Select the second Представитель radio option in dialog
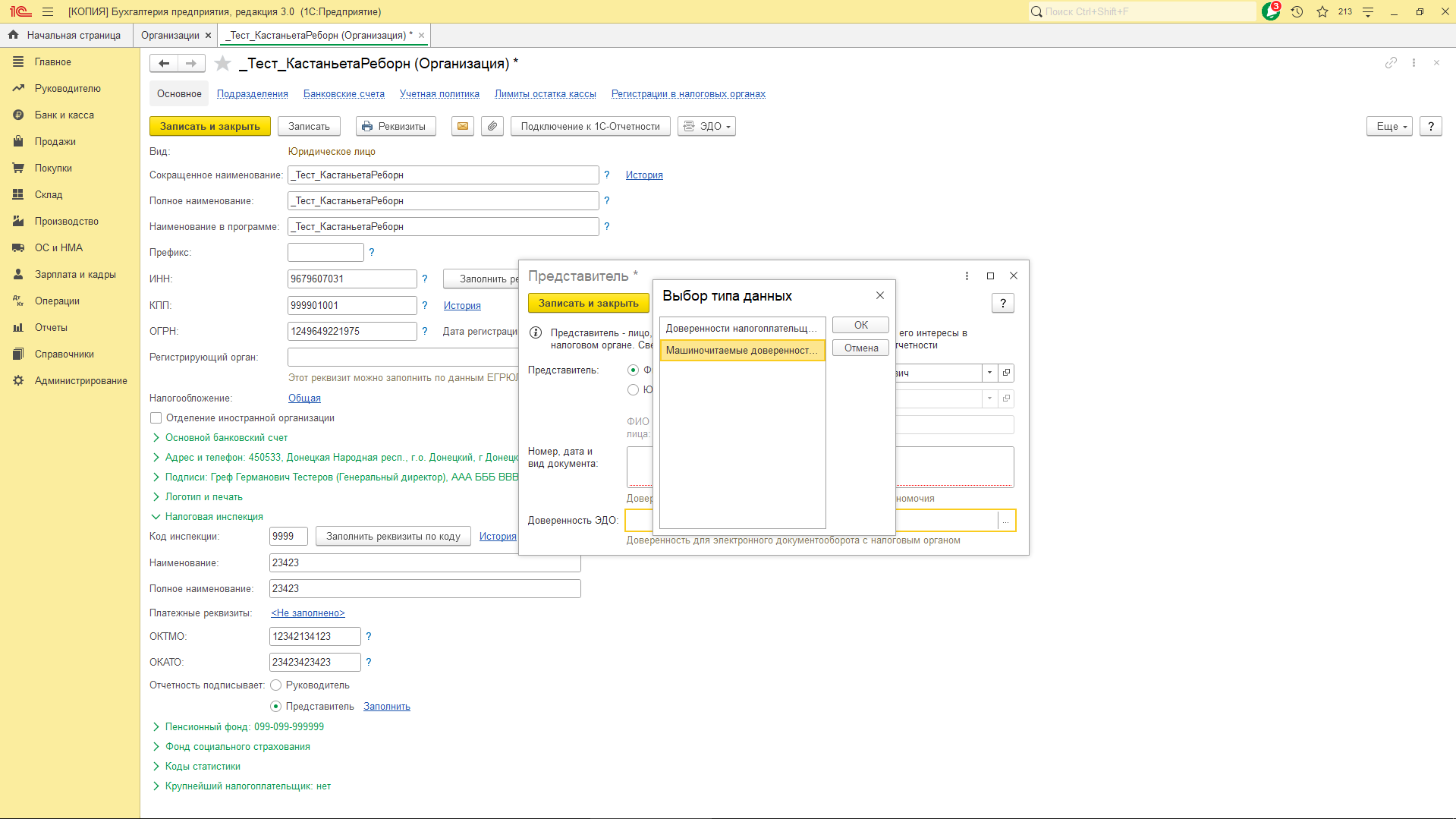 (x=633, y=389)
